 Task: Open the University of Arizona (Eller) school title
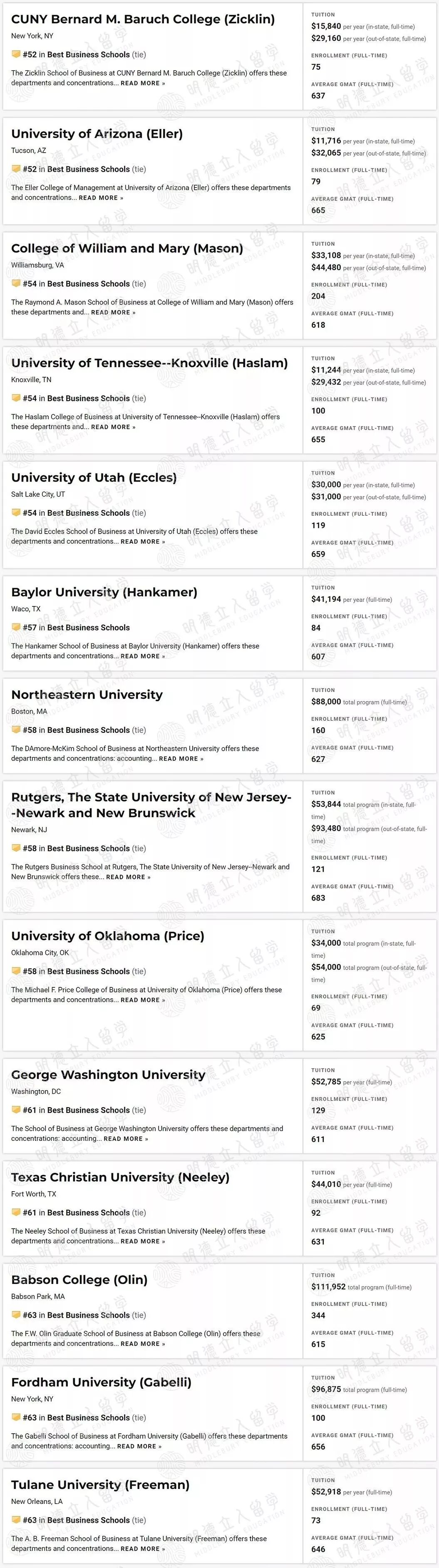pyautogui.click(x=97, y=134)
